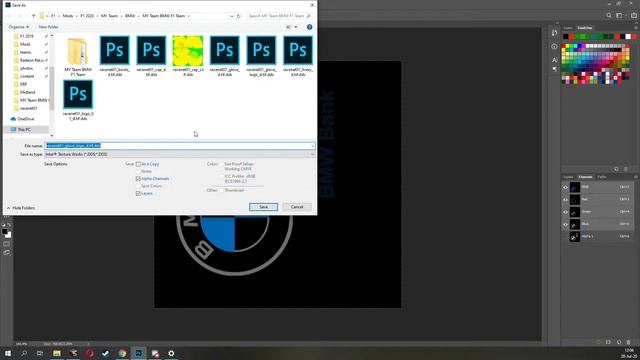
Task: Go up one folder level in Save As dialog
Action: (33, 16)
